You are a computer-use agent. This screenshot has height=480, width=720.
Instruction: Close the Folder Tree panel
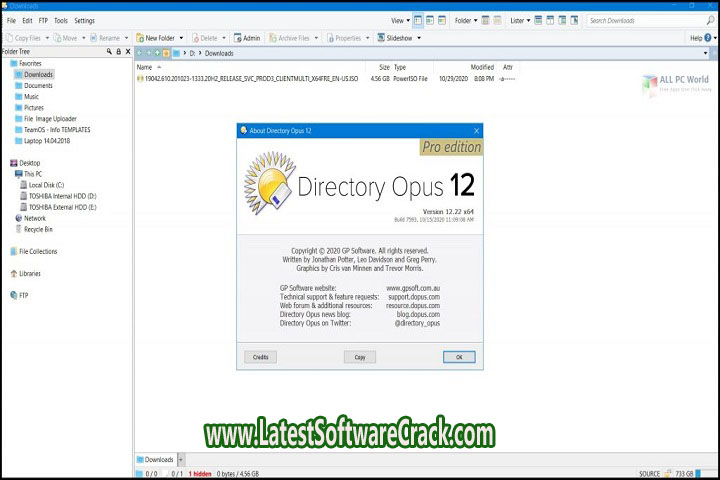coord(127,51)
